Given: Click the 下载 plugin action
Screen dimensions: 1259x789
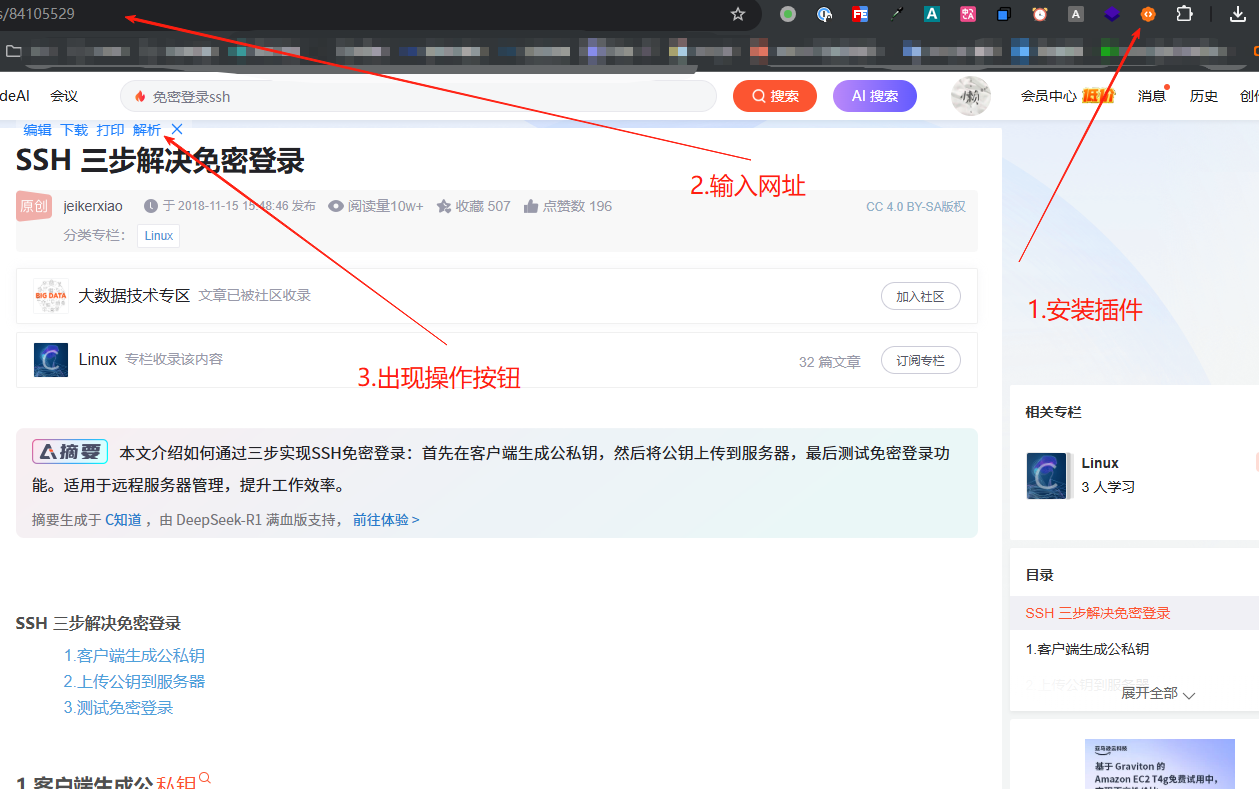Looking at the screenshot, I should (x=74, y=130).
